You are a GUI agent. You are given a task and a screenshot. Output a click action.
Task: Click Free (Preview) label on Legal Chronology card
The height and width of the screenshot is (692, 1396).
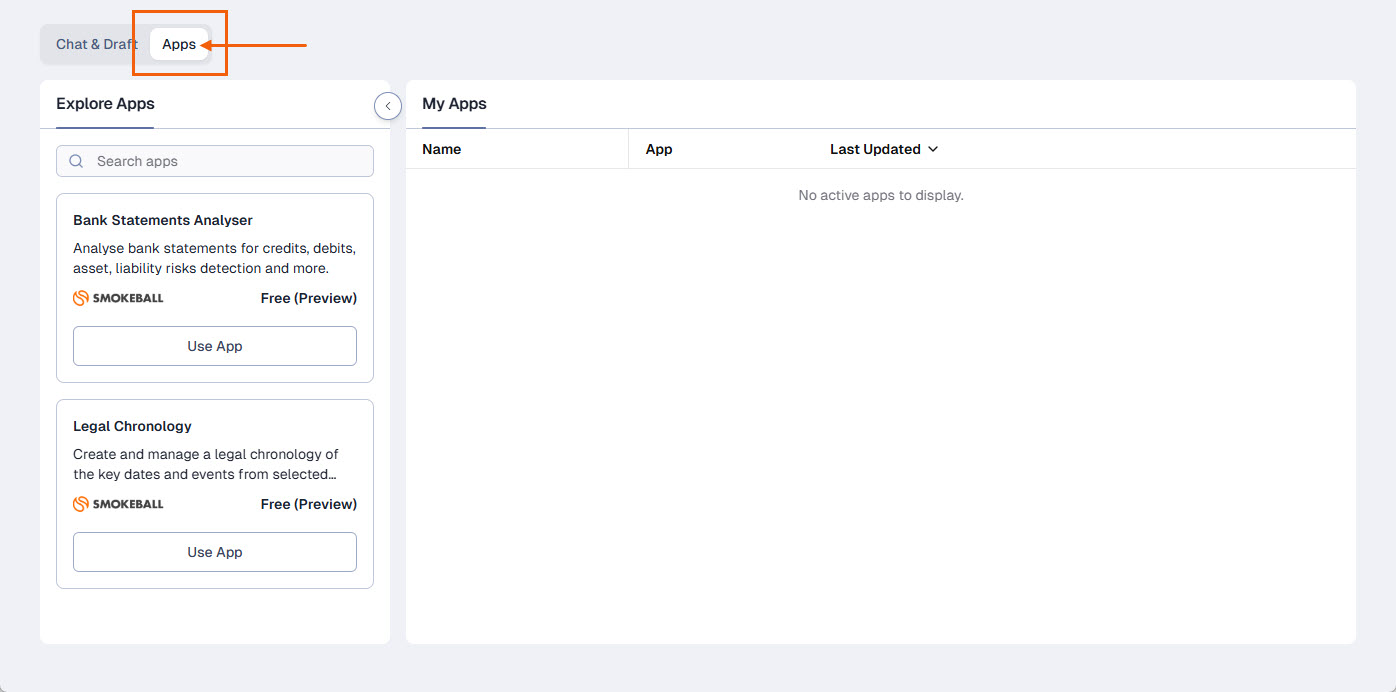(x=308, y=504)
